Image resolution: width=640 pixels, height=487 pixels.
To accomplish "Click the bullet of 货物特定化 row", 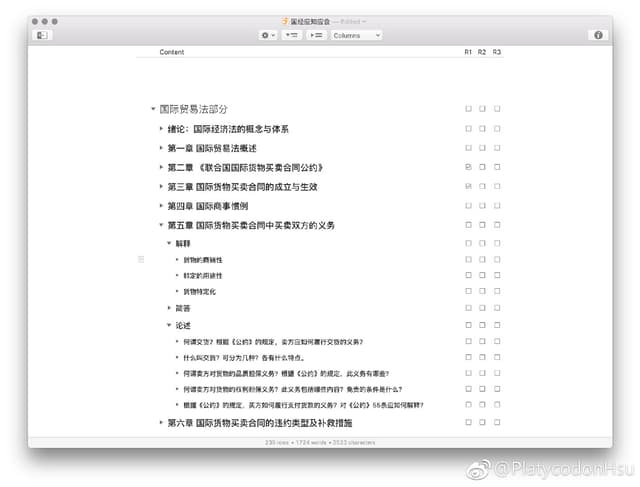I will [177, 291].
